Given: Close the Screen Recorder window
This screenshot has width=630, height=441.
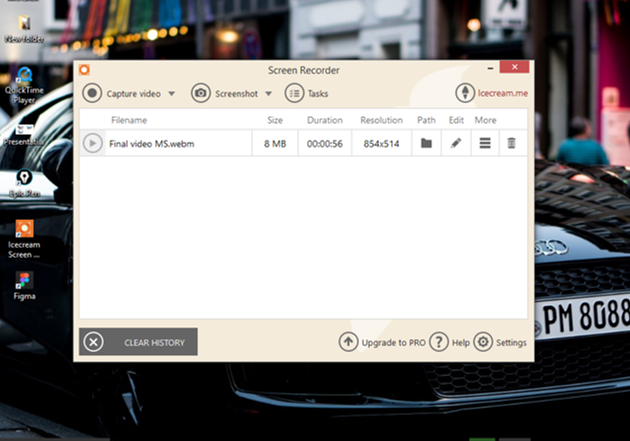Looking at the screenshot, I should coord(514,68).
